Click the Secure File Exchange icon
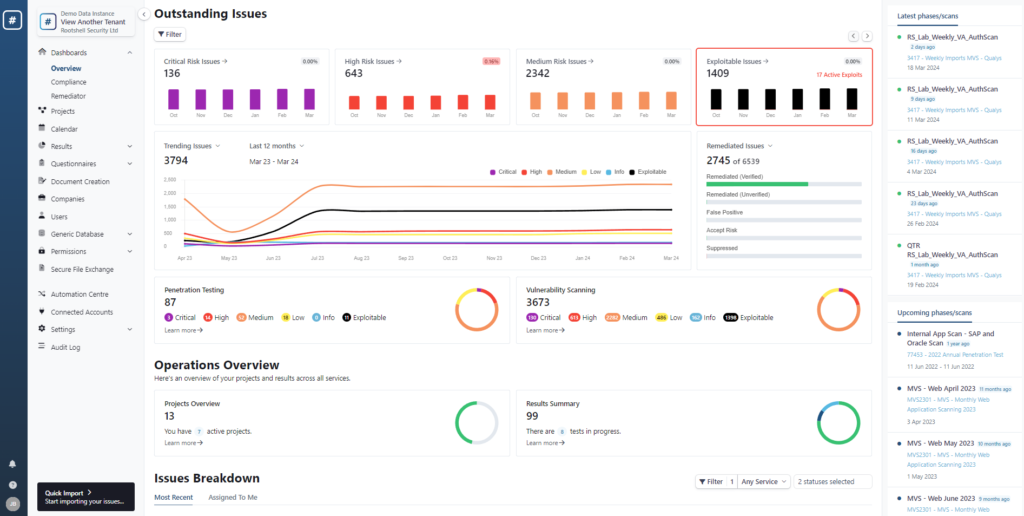The image size is (1024, 516). point(42,269)
